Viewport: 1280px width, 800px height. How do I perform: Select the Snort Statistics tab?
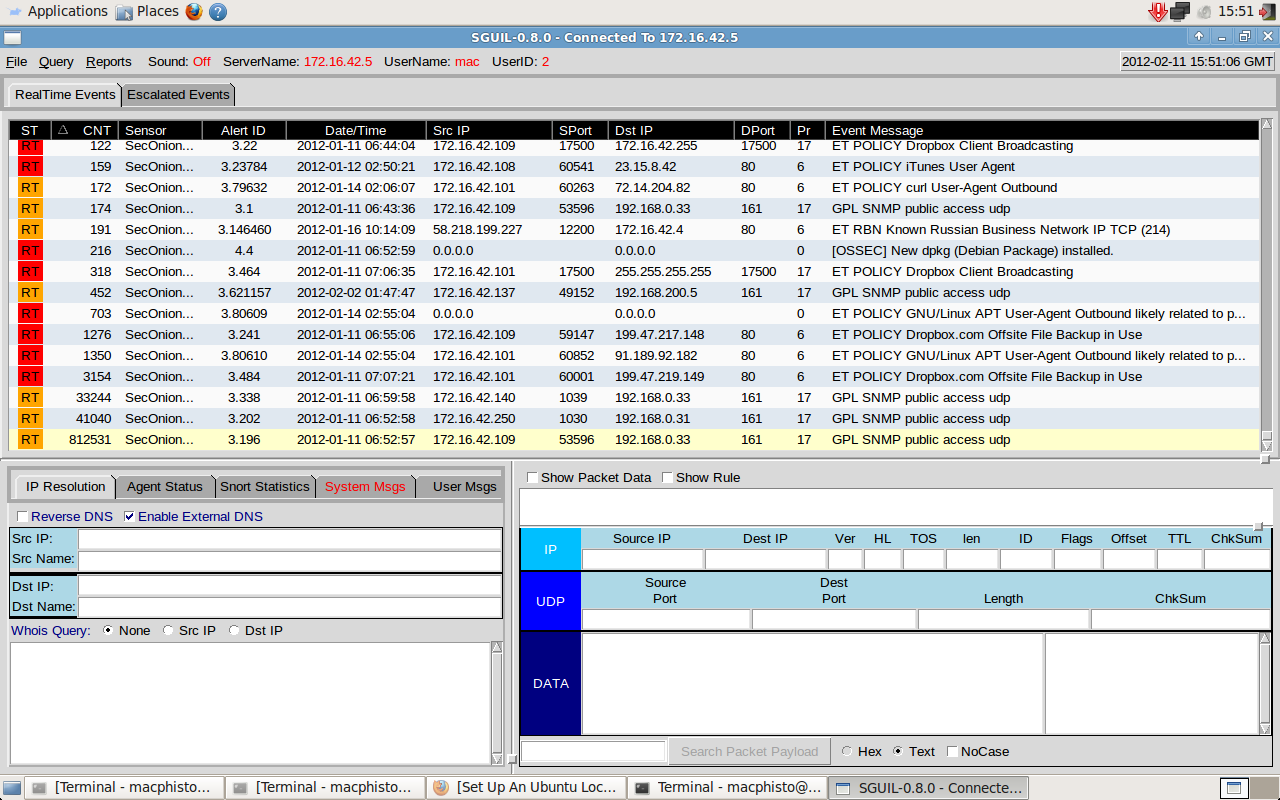point(265,487)
